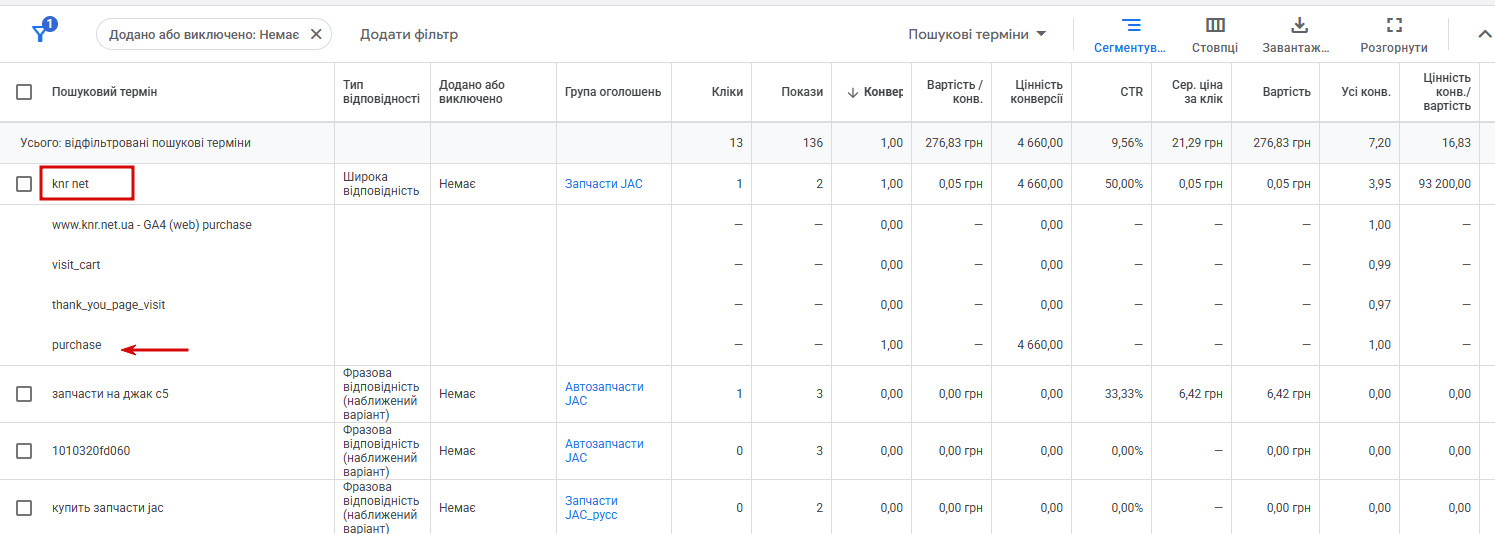The width and height of the screenshot is (1495, 534).
Task: Click Додати фільтр to add a filter
Action: 409,34
